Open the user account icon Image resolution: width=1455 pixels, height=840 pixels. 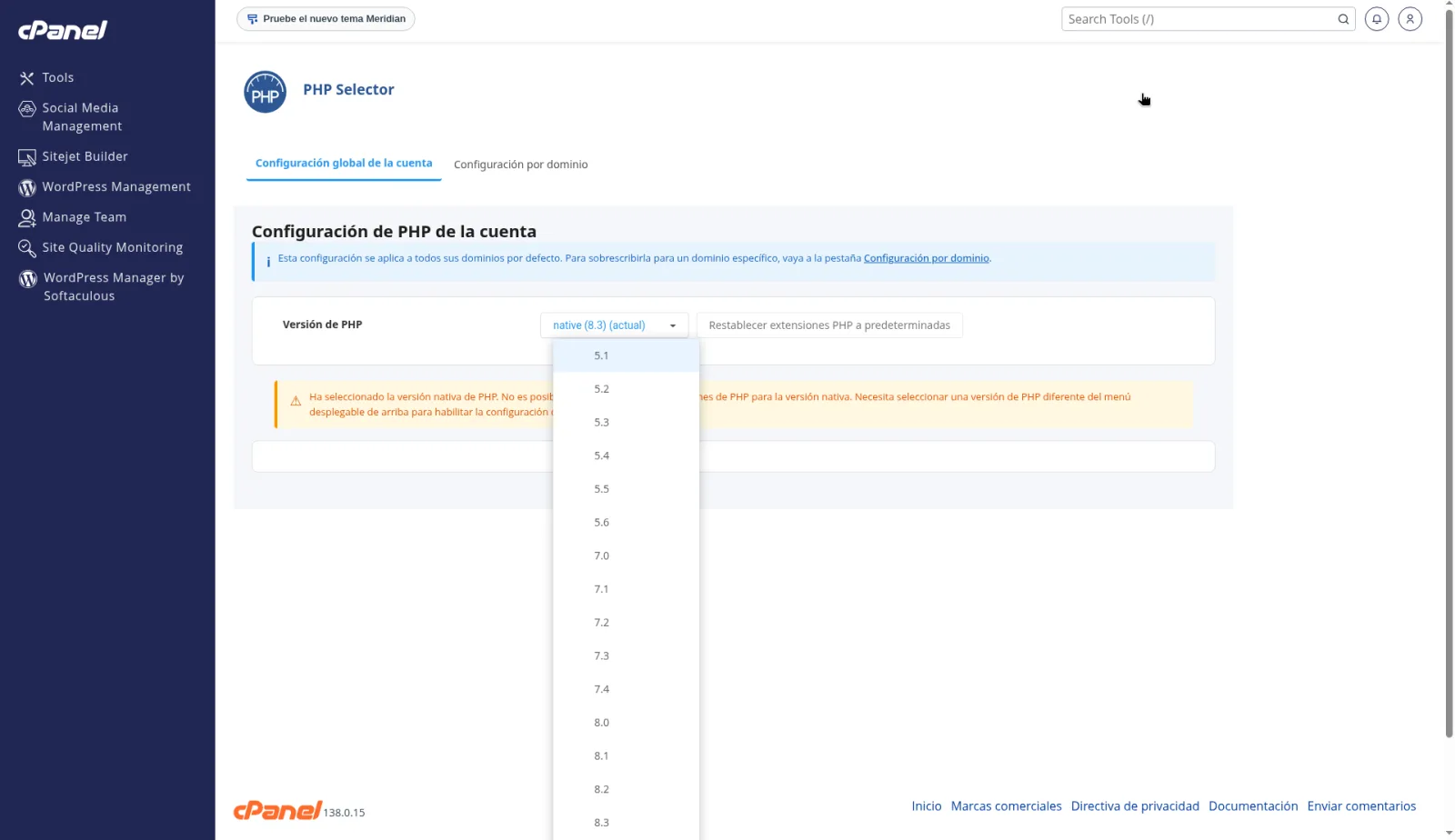[x=1410, y=19]
